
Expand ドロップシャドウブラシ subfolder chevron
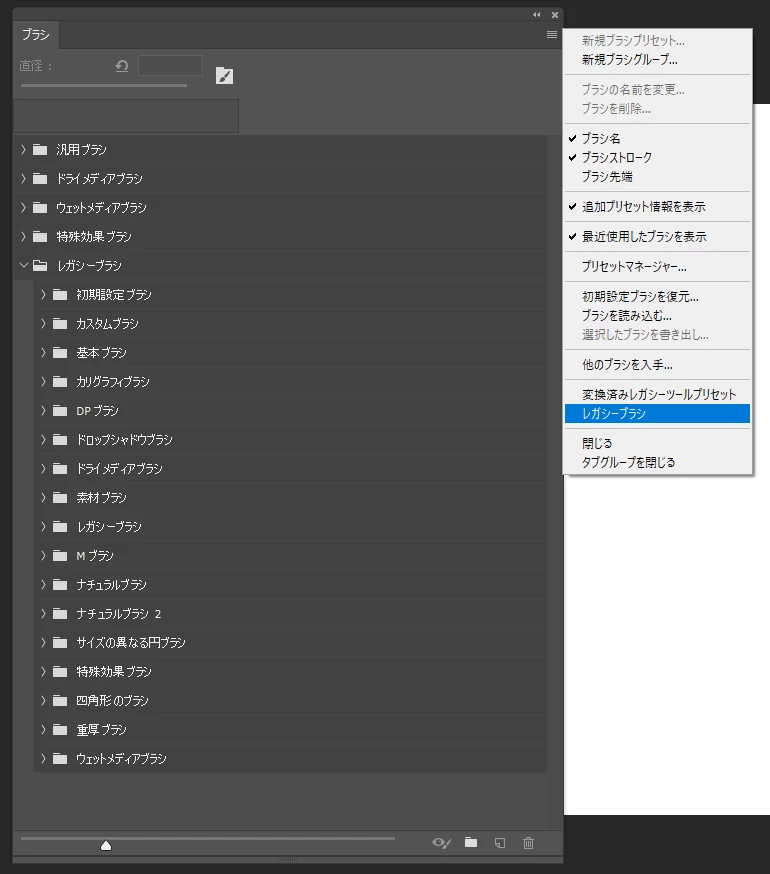pyautogui.click(x=43, y=439)
